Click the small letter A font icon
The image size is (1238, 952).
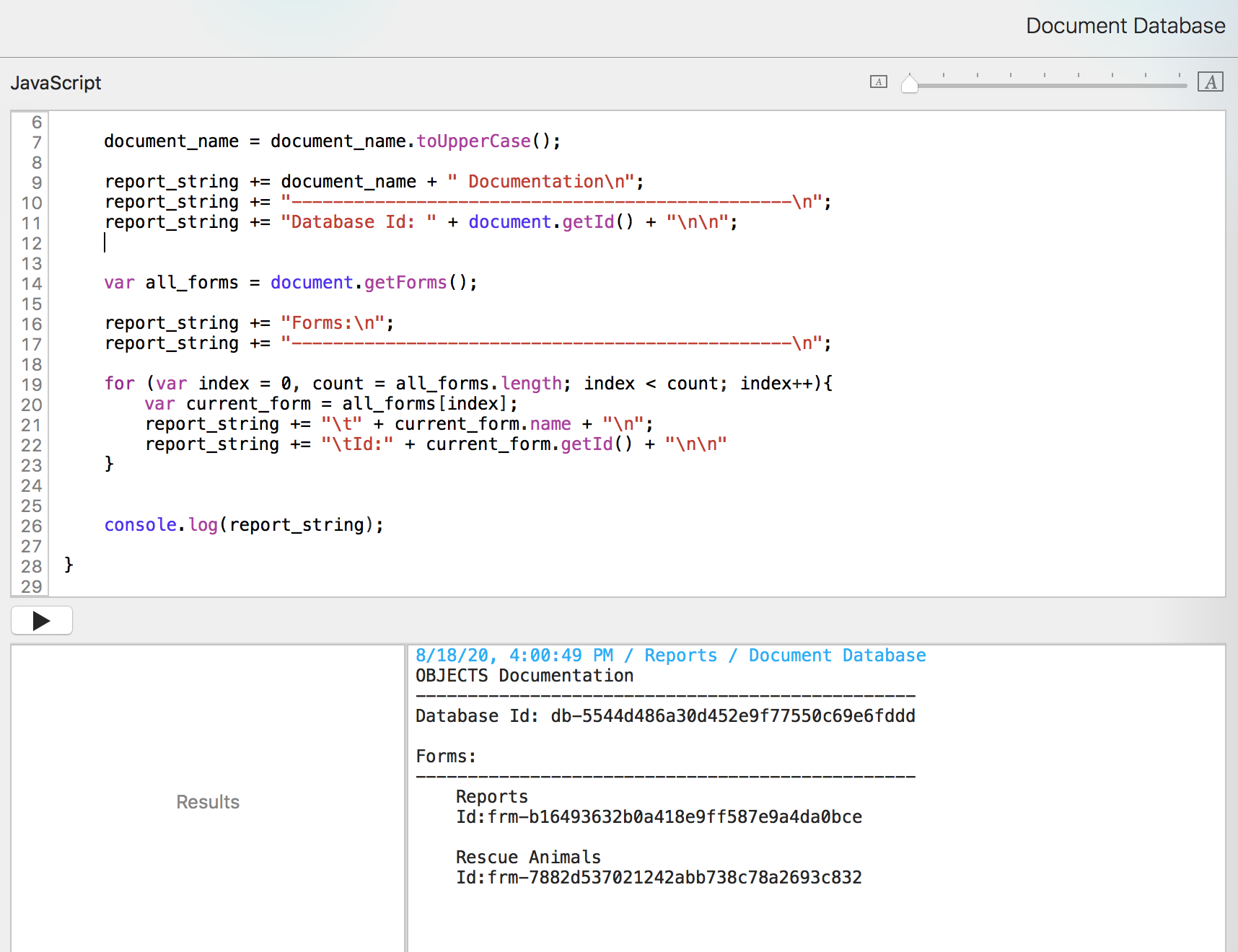878,82
